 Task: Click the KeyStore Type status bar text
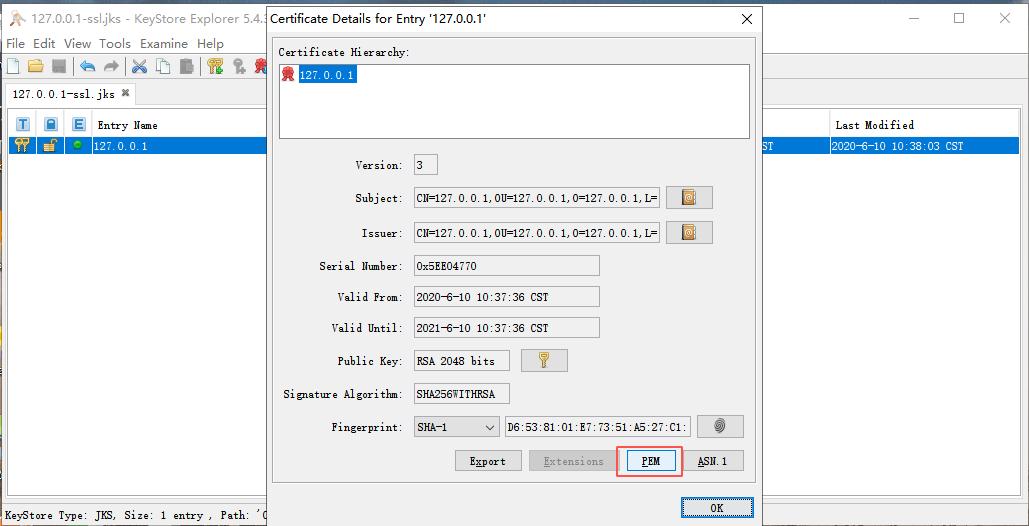point(136,516)
